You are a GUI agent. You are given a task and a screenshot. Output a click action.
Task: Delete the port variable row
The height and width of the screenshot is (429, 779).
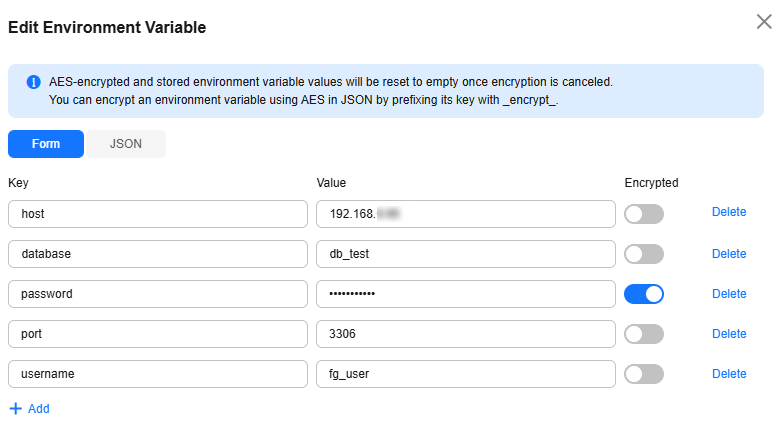tap(729, 334)
